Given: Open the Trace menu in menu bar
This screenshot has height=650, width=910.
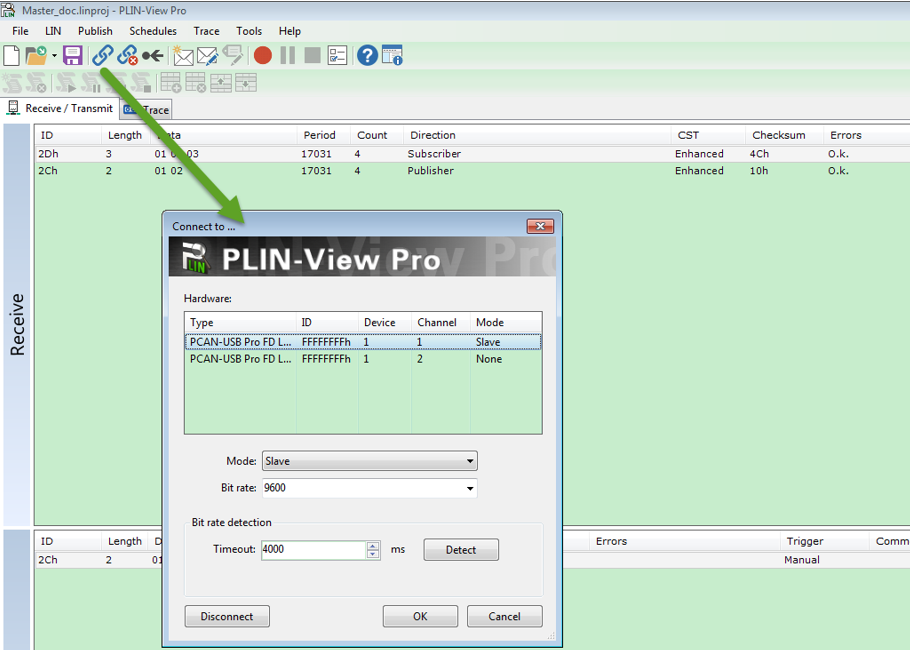Looking at the screenshot, I should (206, 31).
